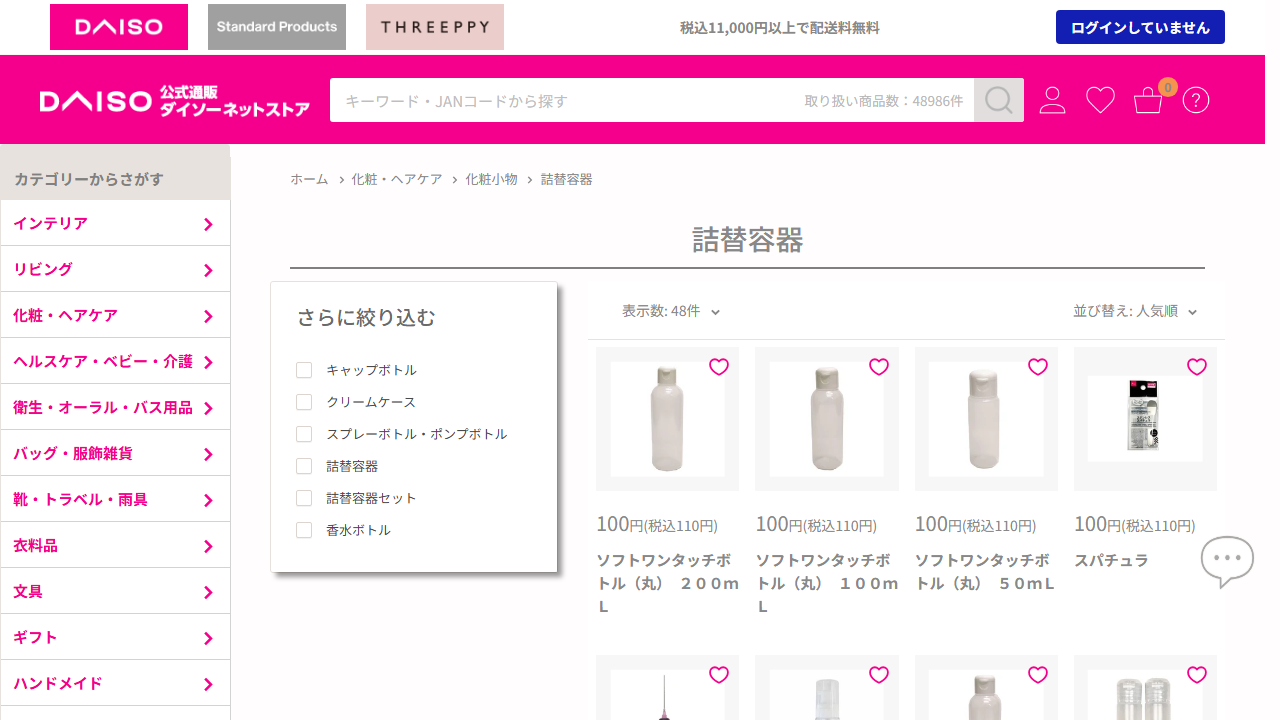
Task: Open the 衛生・オーラル・バス用品 category
Action: coord(115,407)
